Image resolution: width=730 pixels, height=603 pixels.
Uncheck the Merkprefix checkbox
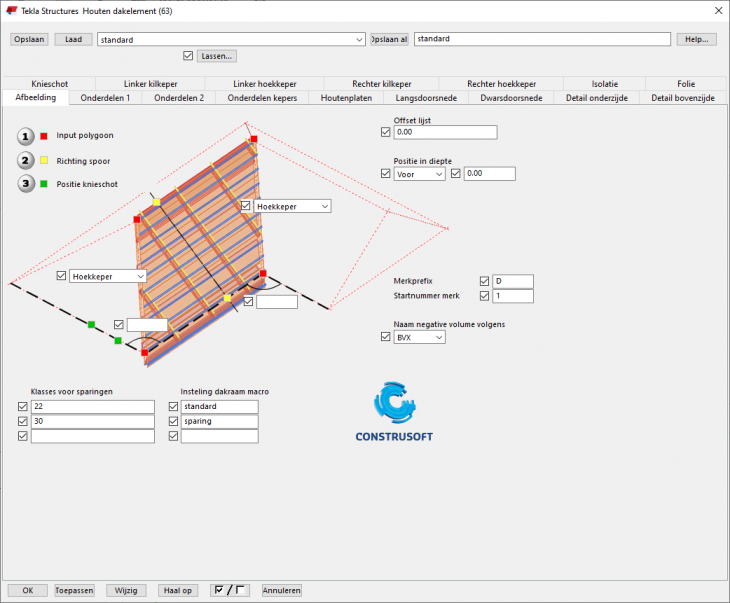tap(485, 281)
